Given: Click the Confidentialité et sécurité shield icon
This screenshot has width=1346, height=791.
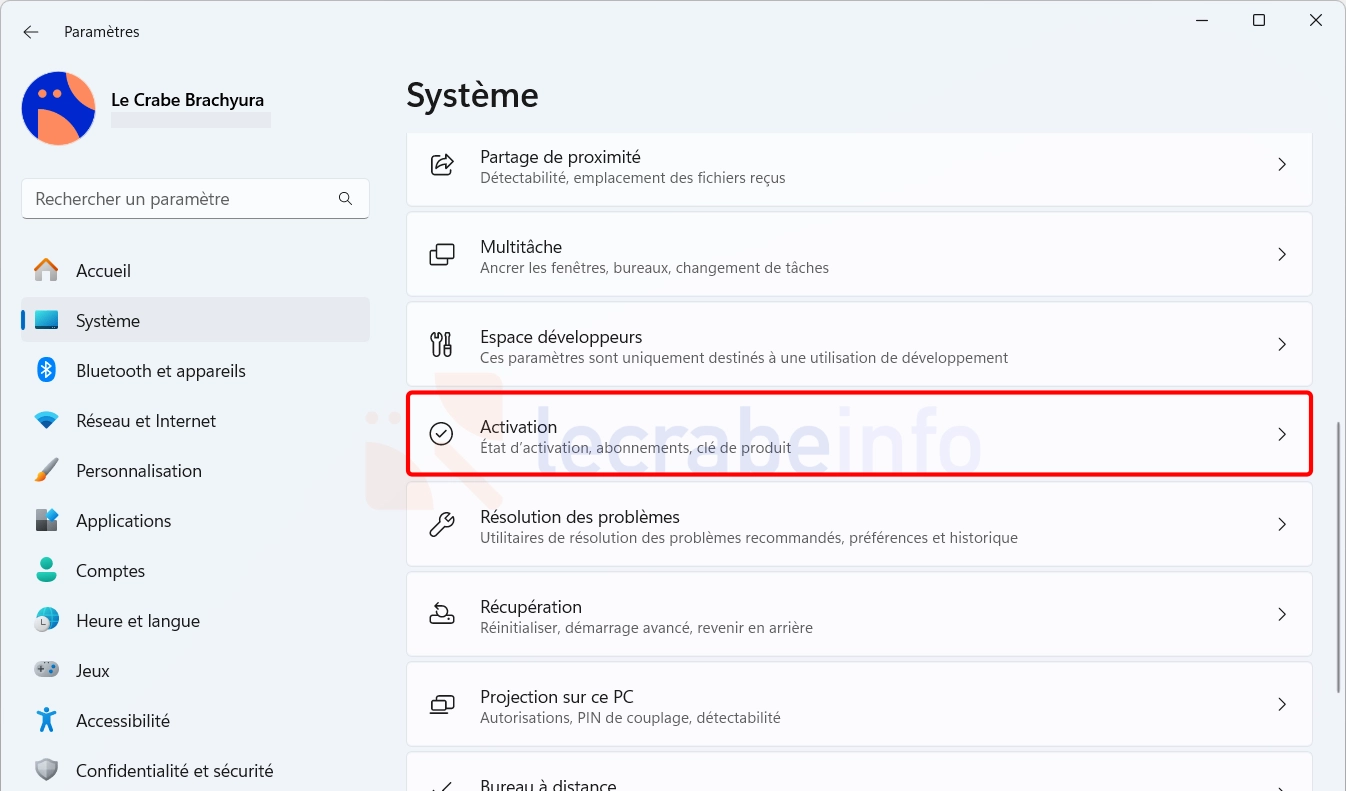Looking at the screenshot, I should point(46,771).
